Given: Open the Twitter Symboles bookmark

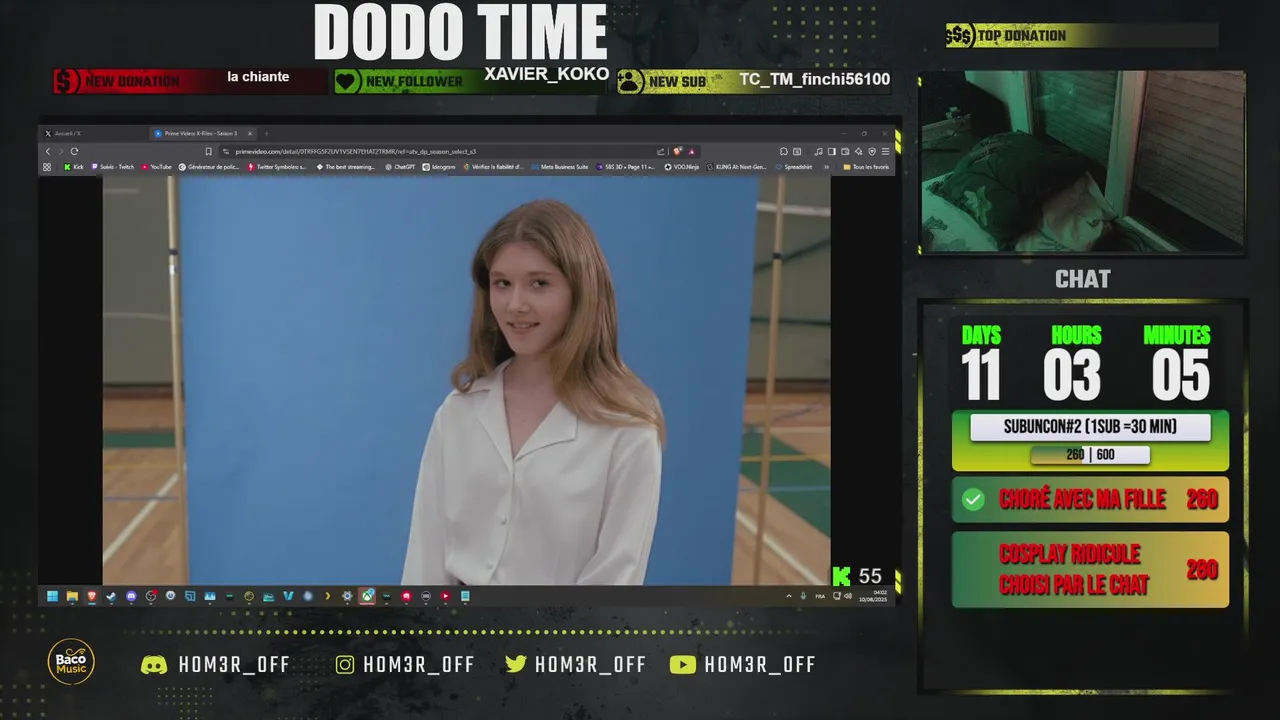Looking at the screenshot, I should click(279, 167).
